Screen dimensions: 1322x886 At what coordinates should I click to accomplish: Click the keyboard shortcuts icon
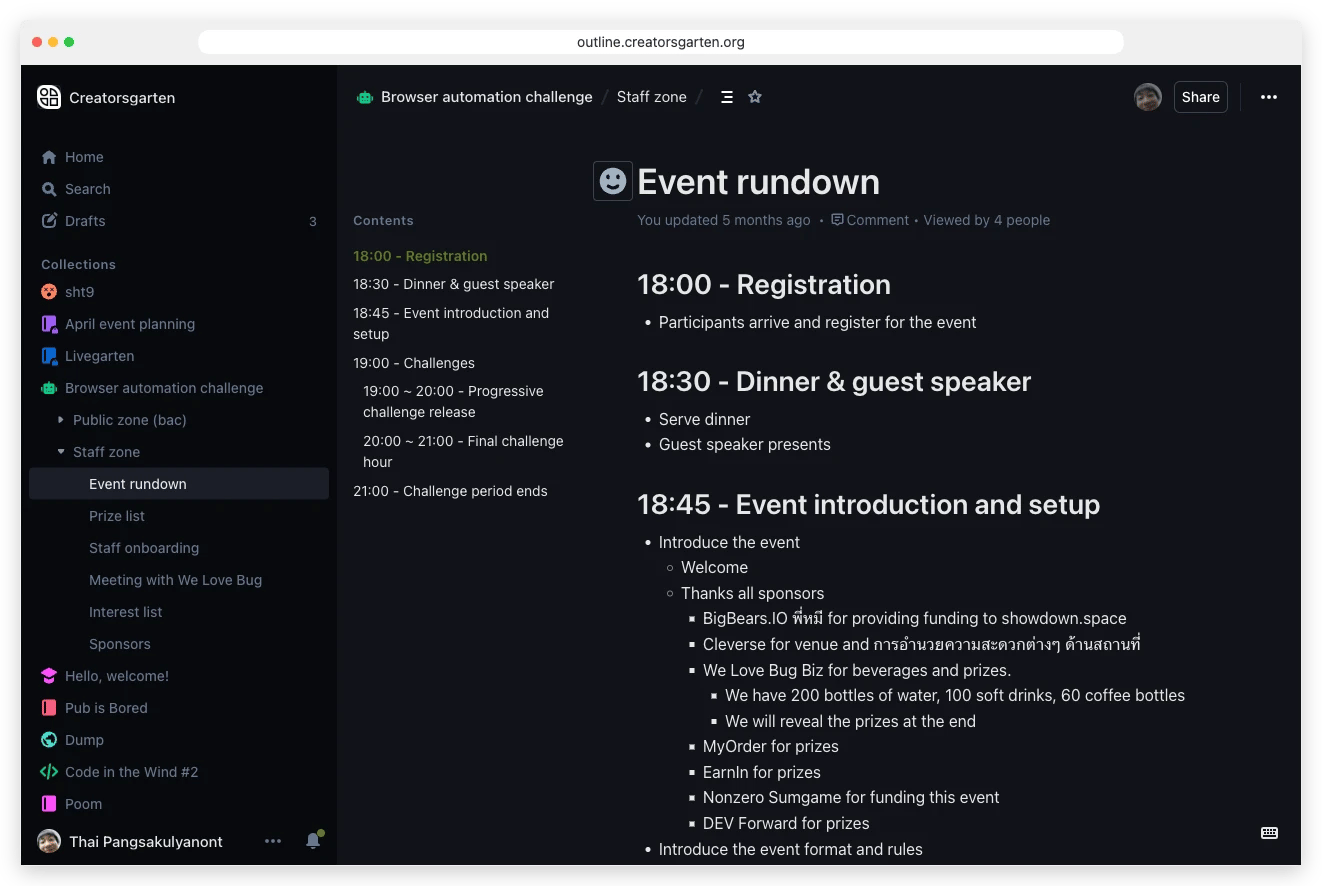1269,833
